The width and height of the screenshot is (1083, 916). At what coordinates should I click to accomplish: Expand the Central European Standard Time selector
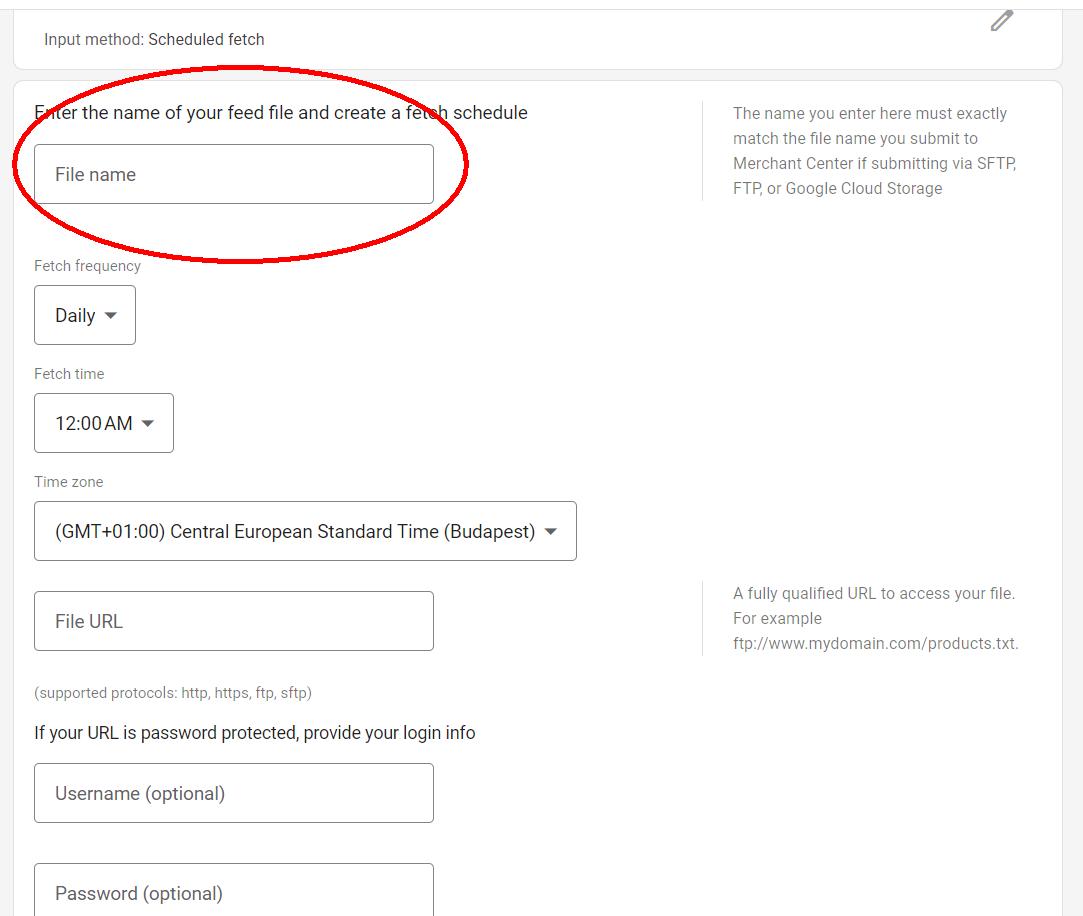click(304, 531)
